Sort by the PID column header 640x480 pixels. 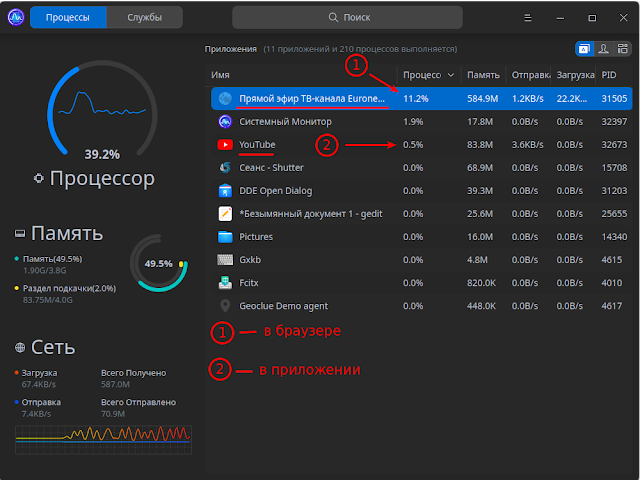(609, 75)
